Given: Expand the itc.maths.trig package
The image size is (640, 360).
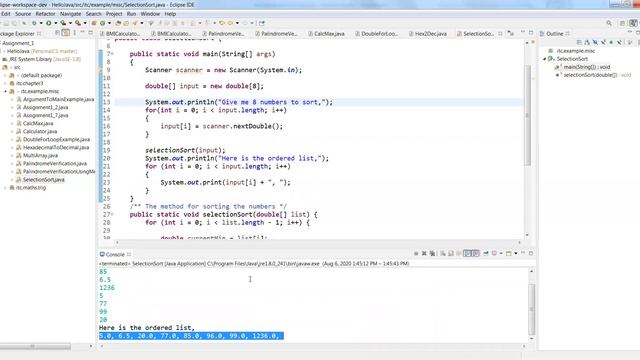Looking at the screenshot, I should click(5, 188).
